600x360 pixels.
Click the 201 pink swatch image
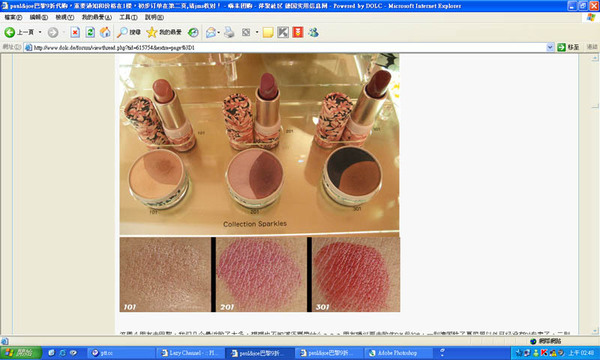[x=261, y=274]
